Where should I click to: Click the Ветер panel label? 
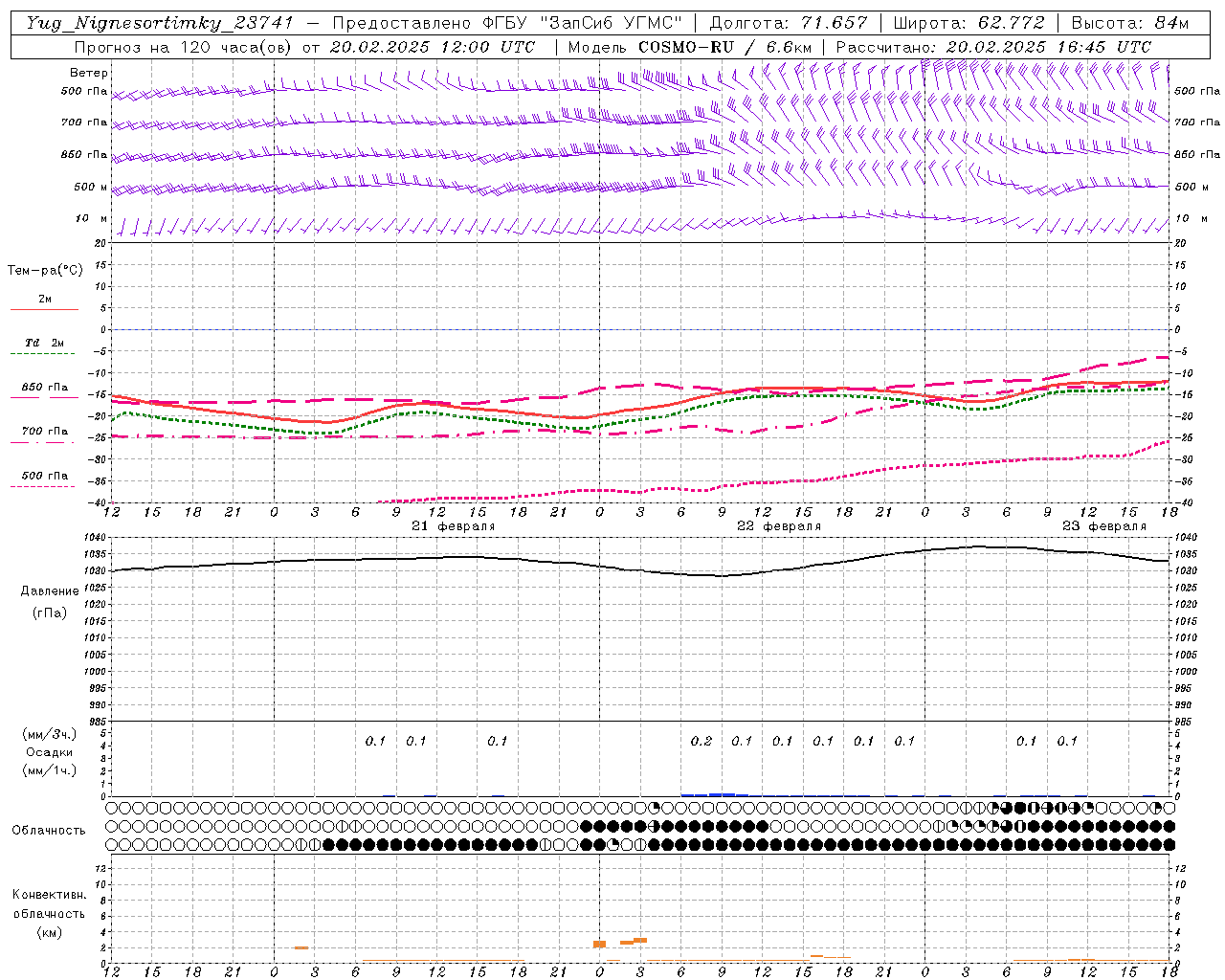[x=89, y=73]
